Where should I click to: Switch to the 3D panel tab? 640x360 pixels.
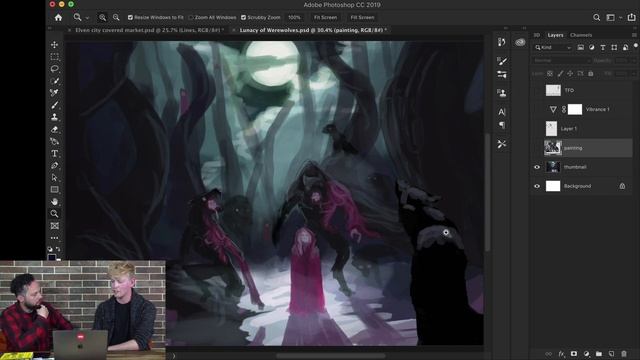(x=537, y=35)
